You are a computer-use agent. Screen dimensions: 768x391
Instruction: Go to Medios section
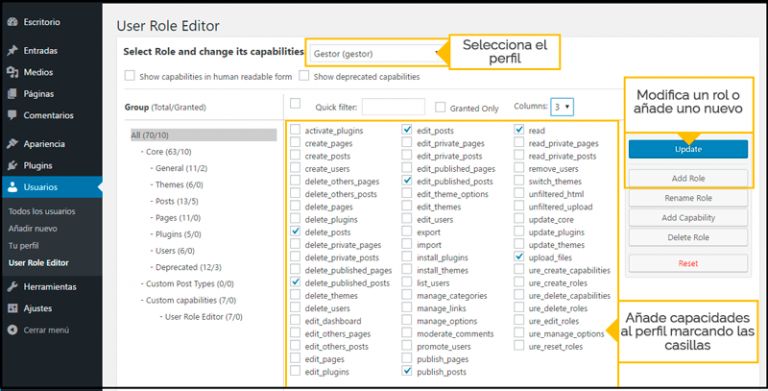point(38,72)
